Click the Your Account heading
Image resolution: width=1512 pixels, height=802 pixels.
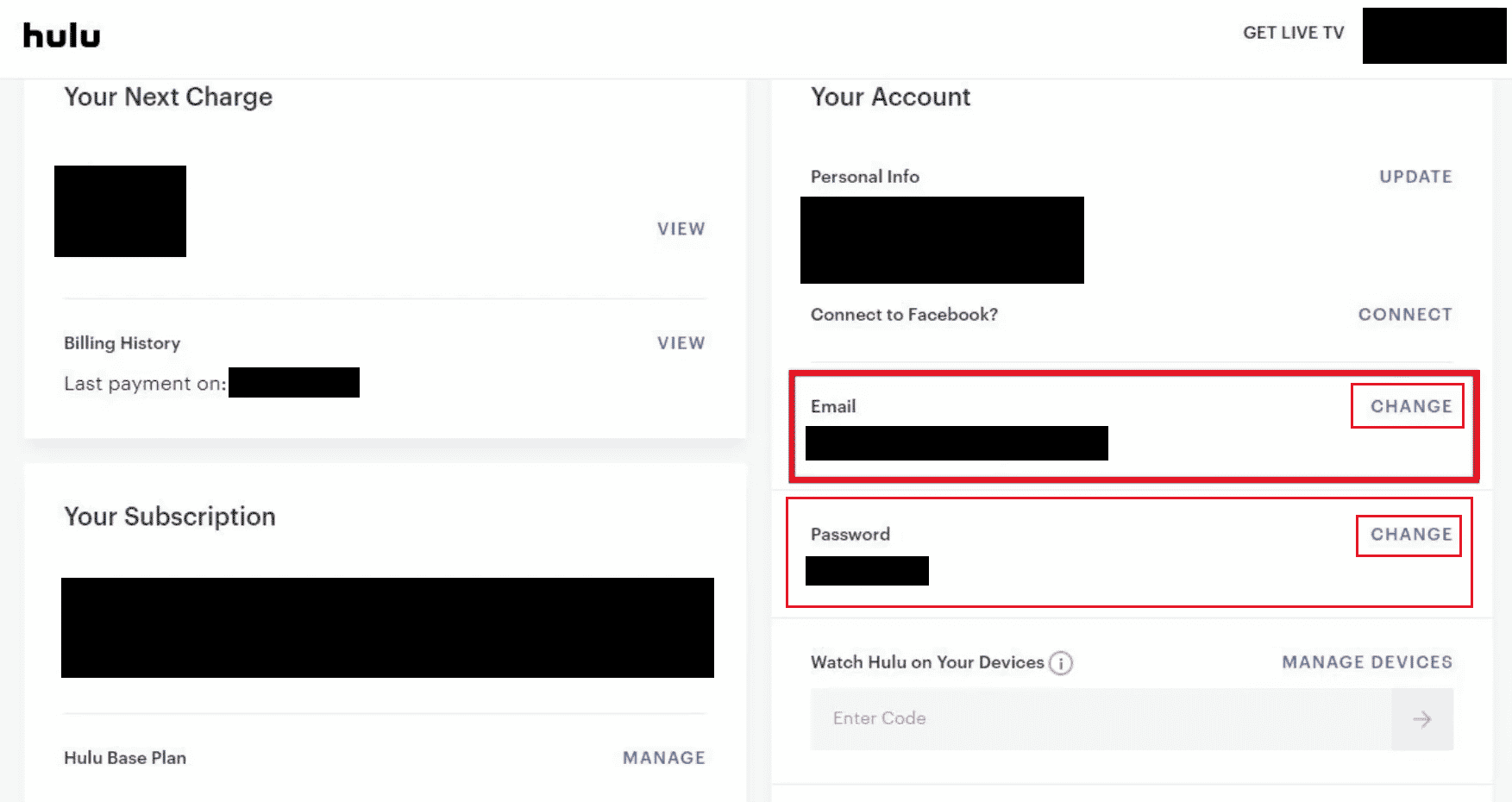(890, 97)
